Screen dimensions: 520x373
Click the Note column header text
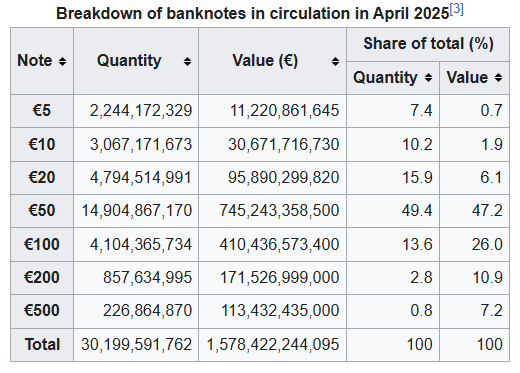(x=35, y=61)
